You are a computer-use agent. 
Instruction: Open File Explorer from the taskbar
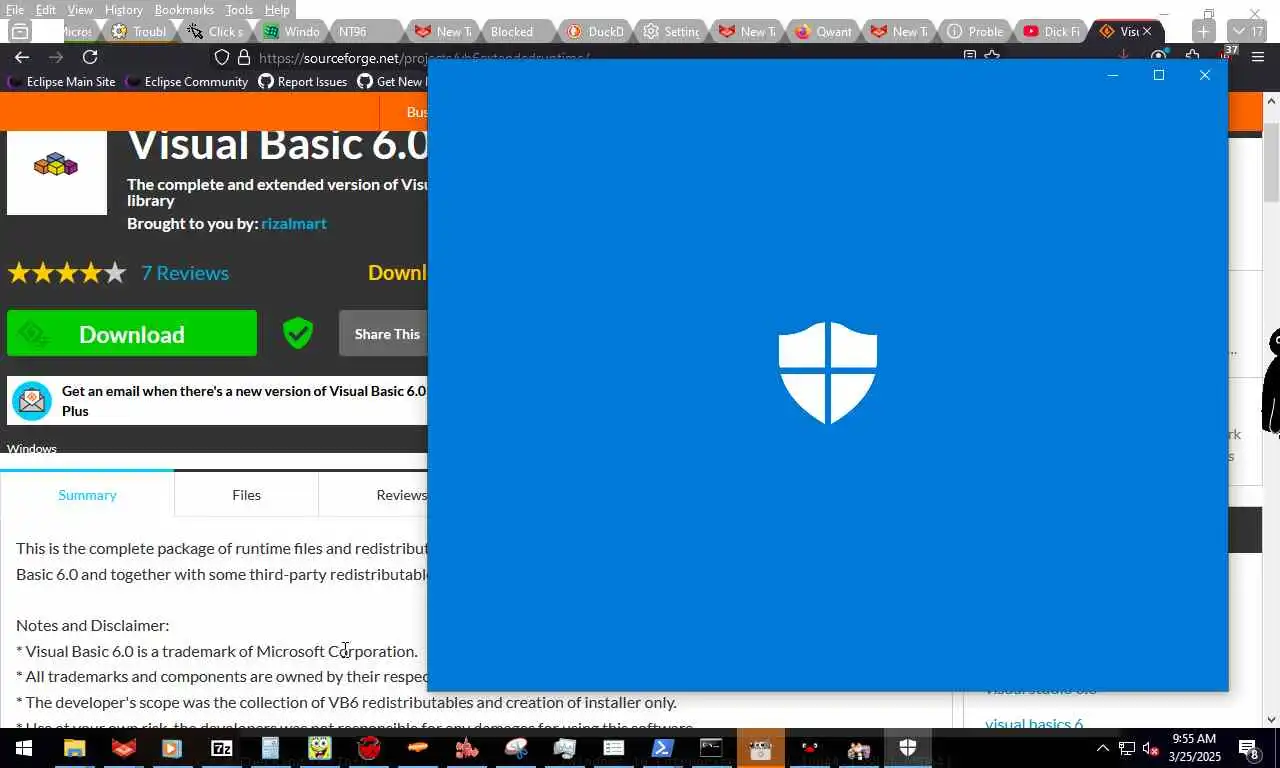(x=74, y=748)
